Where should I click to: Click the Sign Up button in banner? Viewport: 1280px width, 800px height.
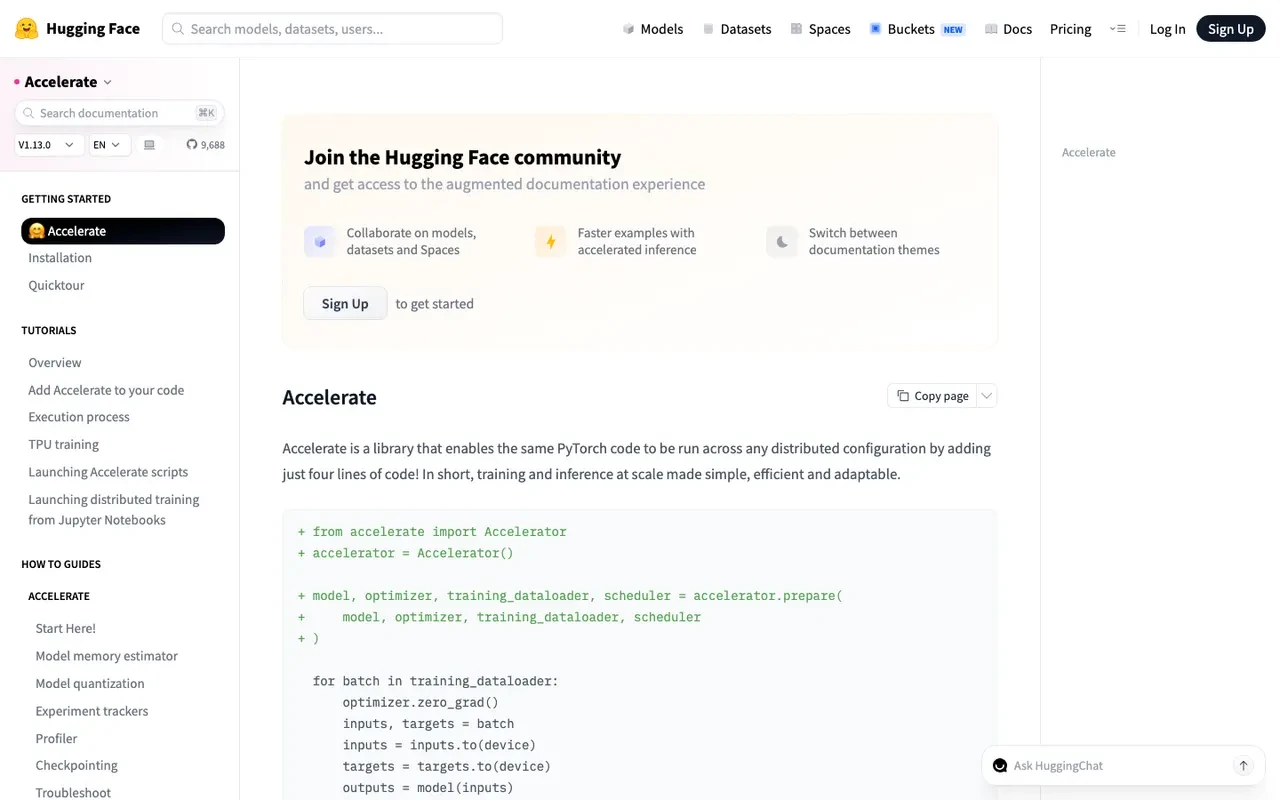tap(345, 304)
